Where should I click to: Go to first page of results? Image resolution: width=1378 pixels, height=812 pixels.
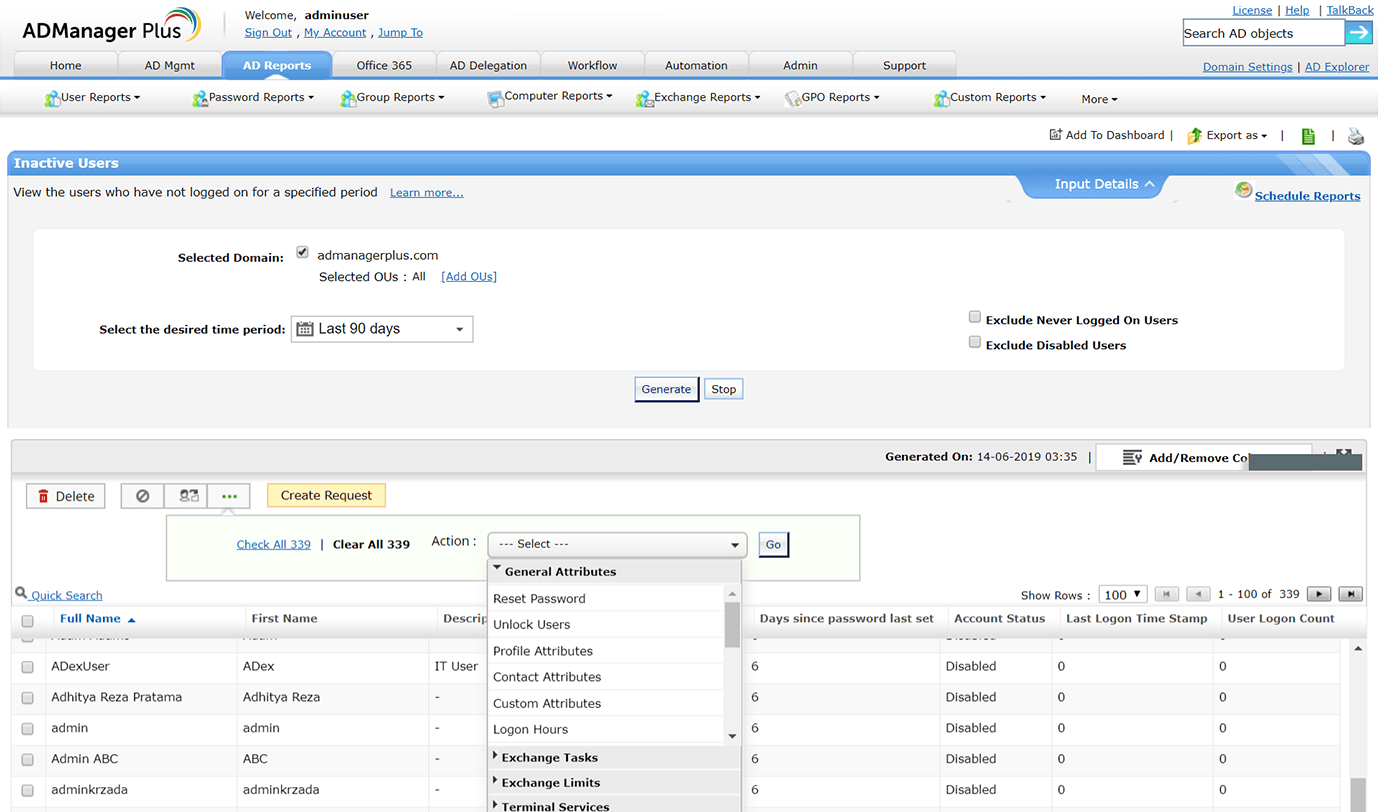(x=1166, y=594)
